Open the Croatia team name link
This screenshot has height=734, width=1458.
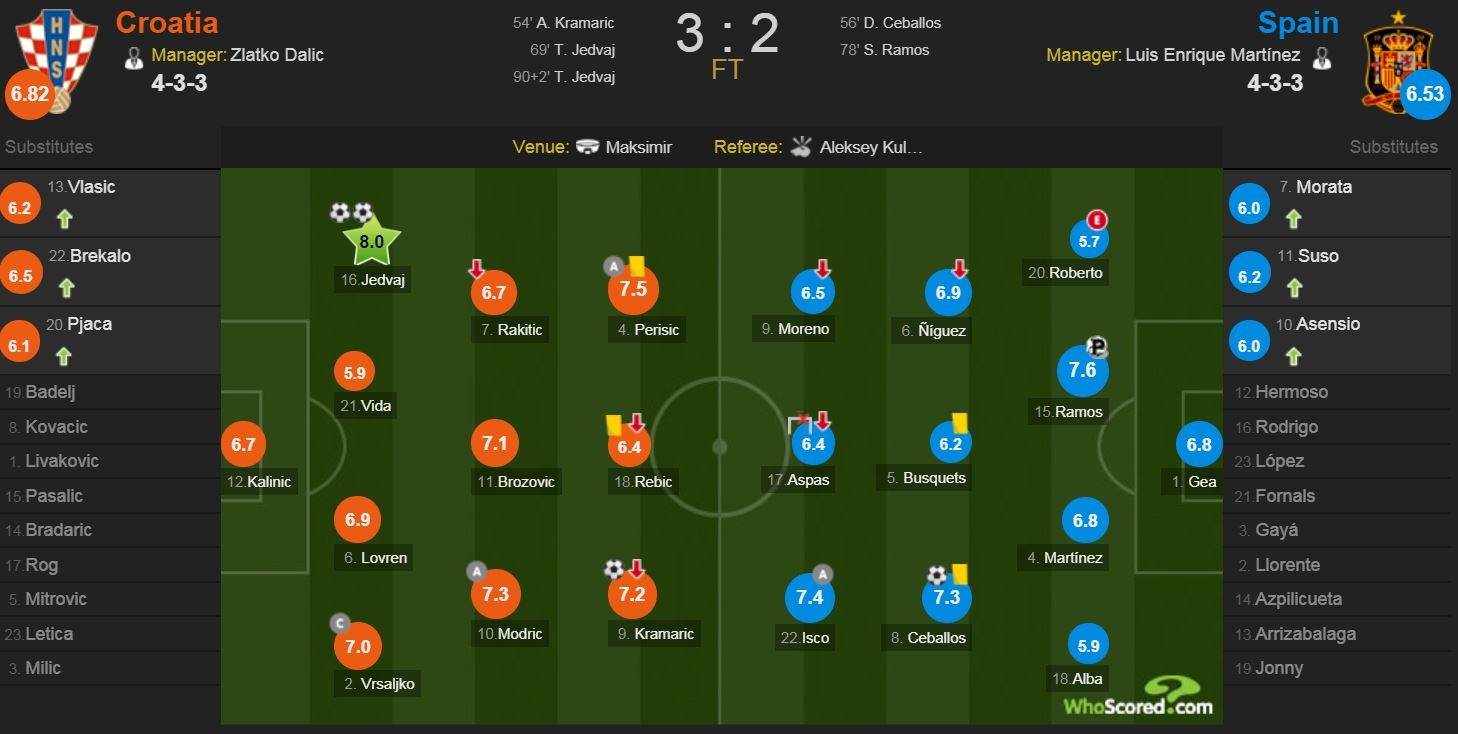[166, 22]
